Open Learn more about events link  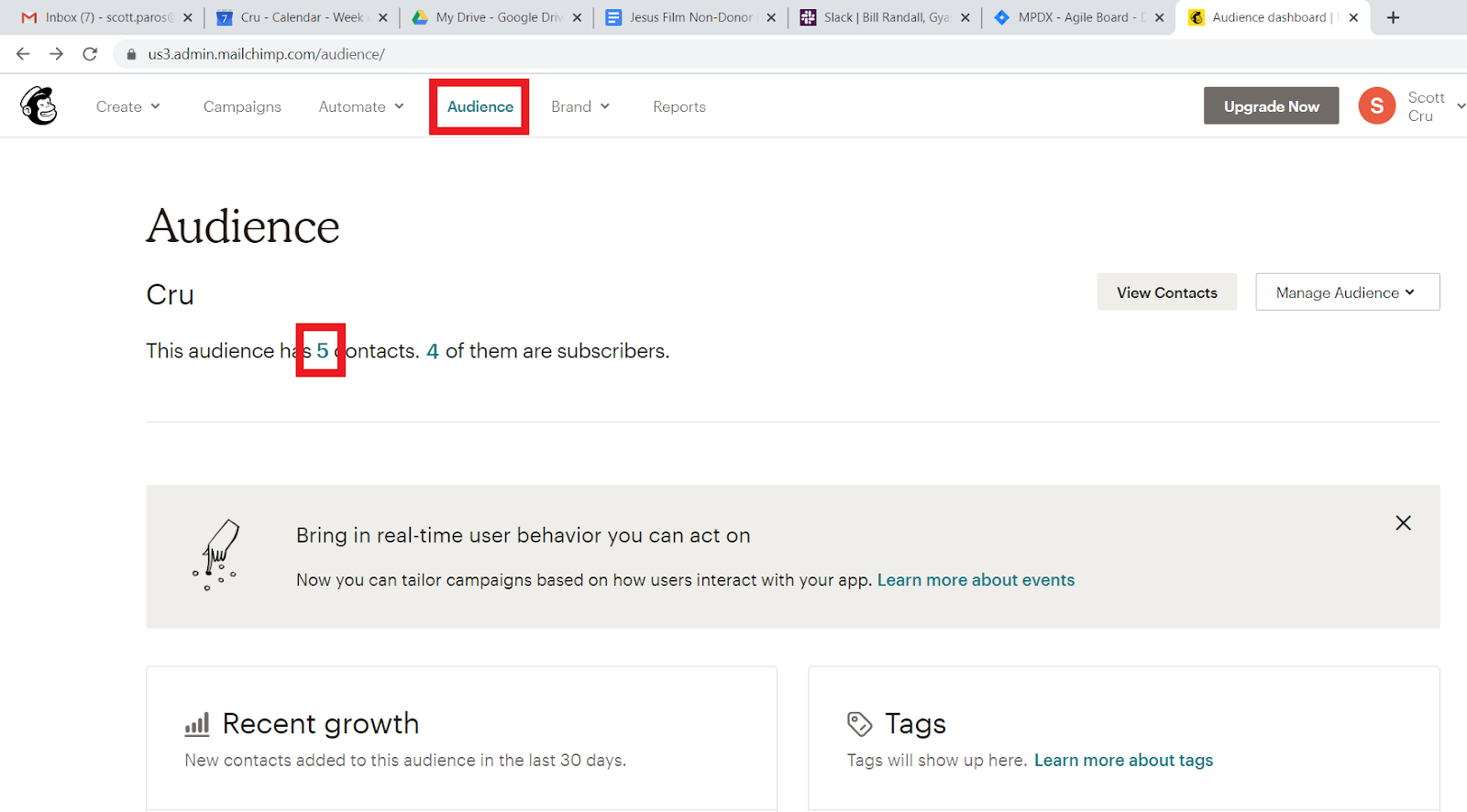tap(976, 580)
